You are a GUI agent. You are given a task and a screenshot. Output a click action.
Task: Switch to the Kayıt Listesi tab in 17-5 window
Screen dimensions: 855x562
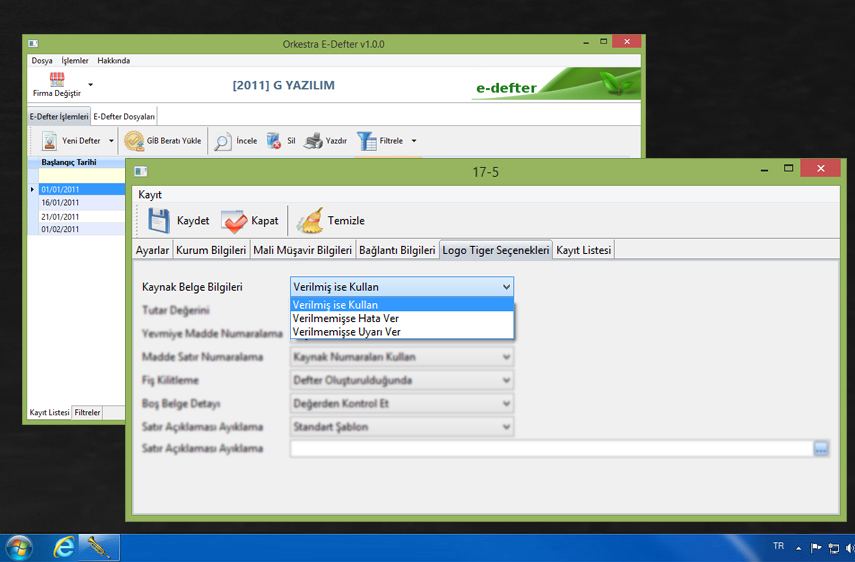pos(583,250)
